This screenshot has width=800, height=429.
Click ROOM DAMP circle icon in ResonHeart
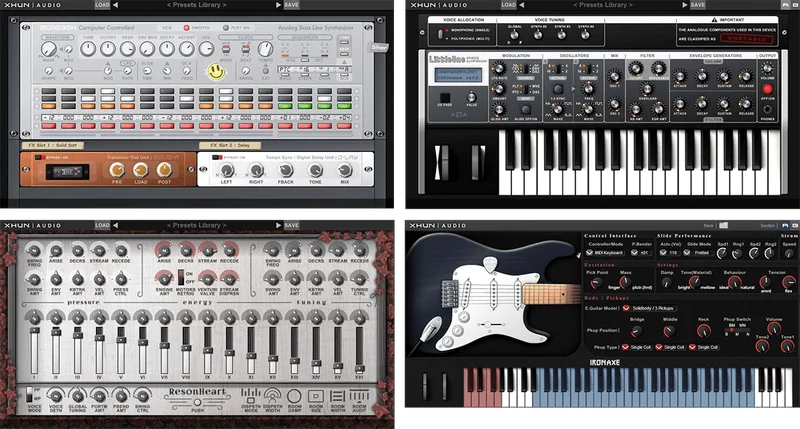[x=294, y=396]
